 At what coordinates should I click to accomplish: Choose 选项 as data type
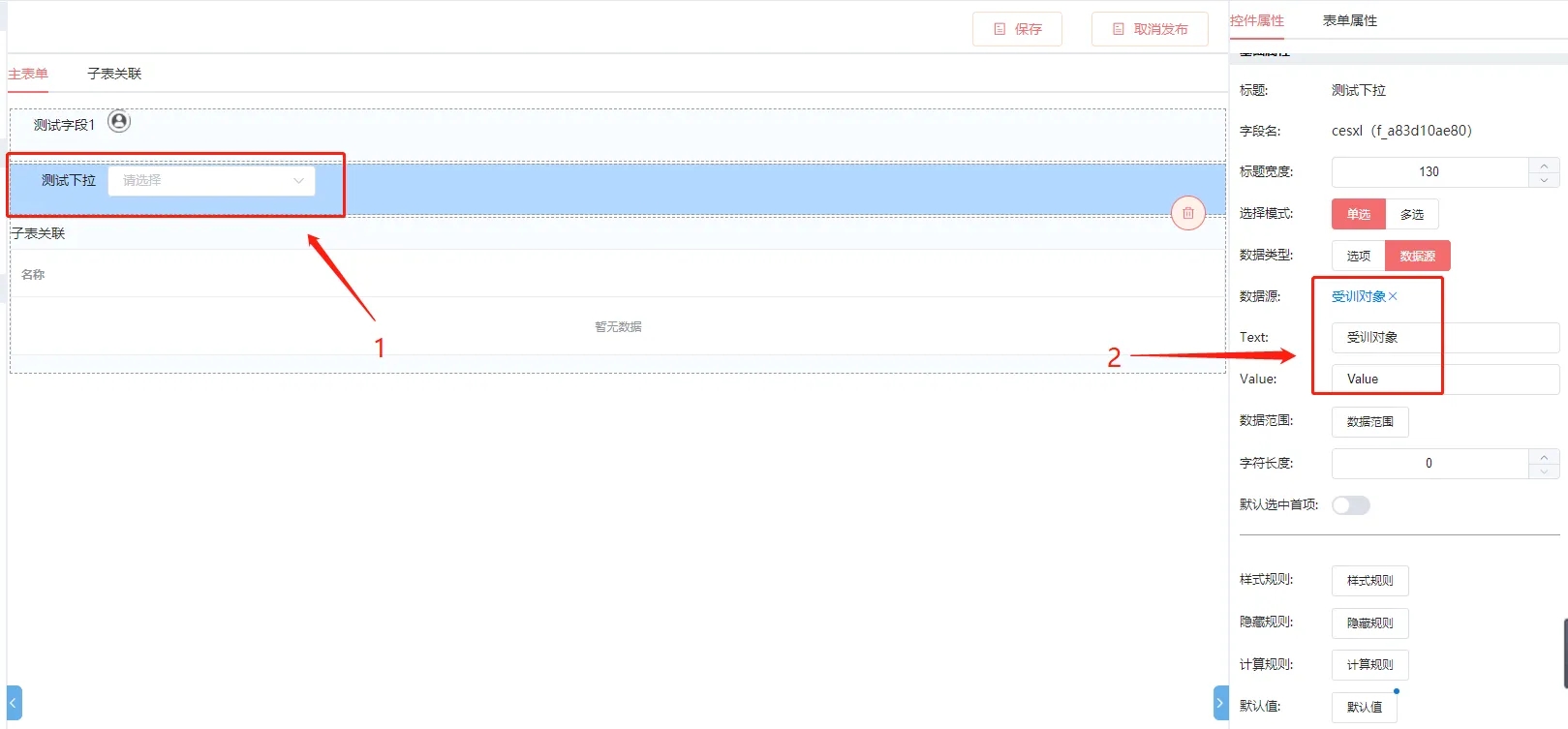[1358, 256]
